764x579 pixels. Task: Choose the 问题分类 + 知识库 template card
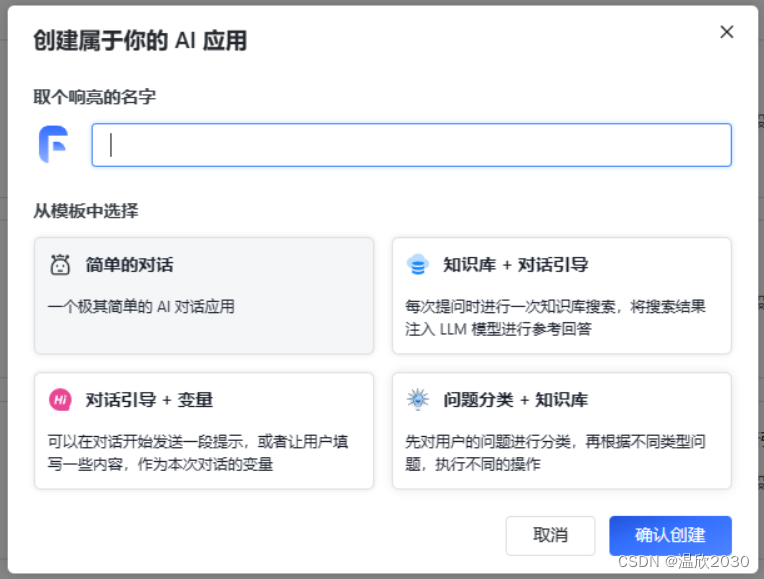point(561,431)
